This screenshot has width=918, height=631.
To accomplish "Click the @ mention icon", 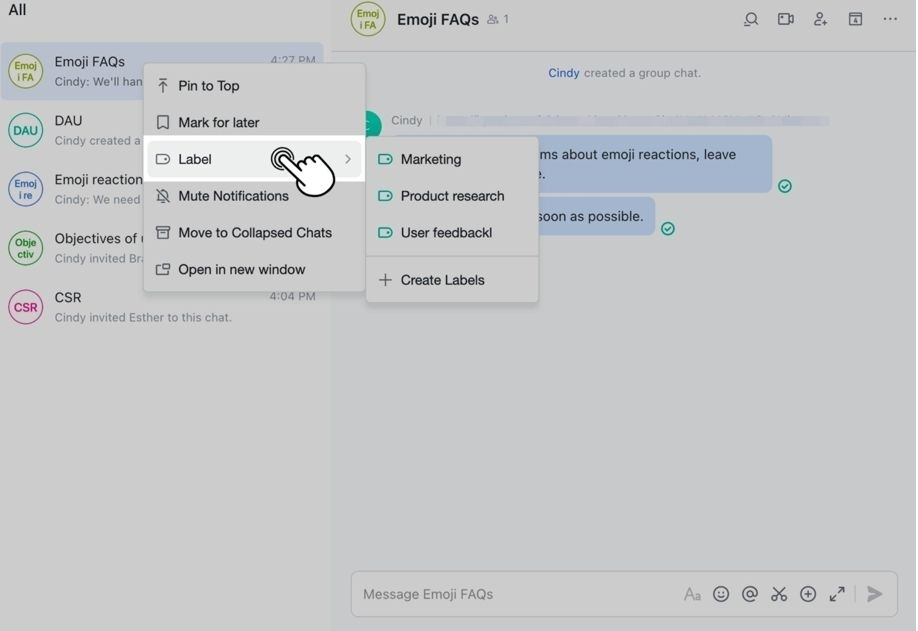I will (x=750, y=594).
